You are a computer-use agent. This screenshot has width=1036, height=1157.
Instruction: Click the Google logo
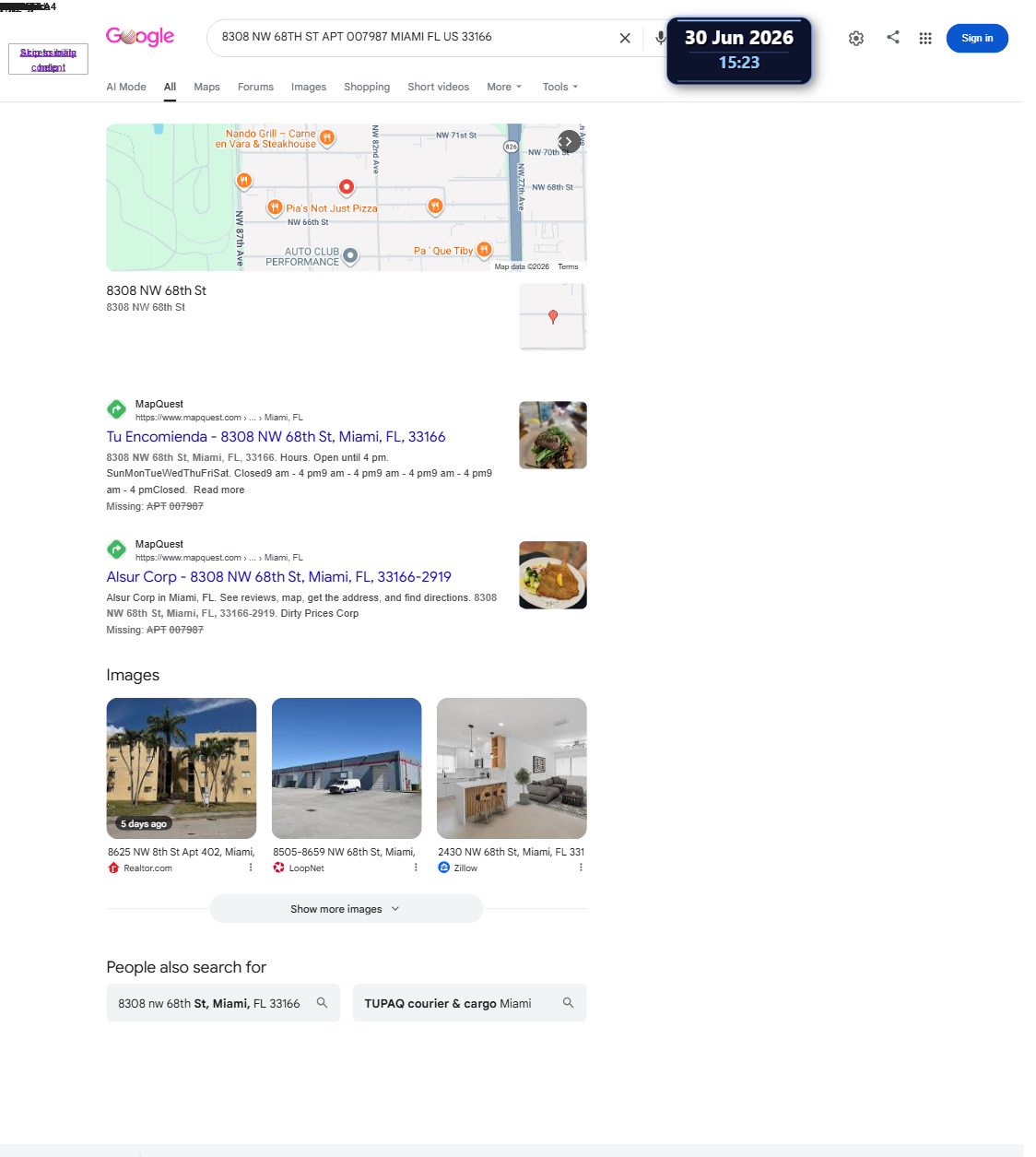point(140,37)
